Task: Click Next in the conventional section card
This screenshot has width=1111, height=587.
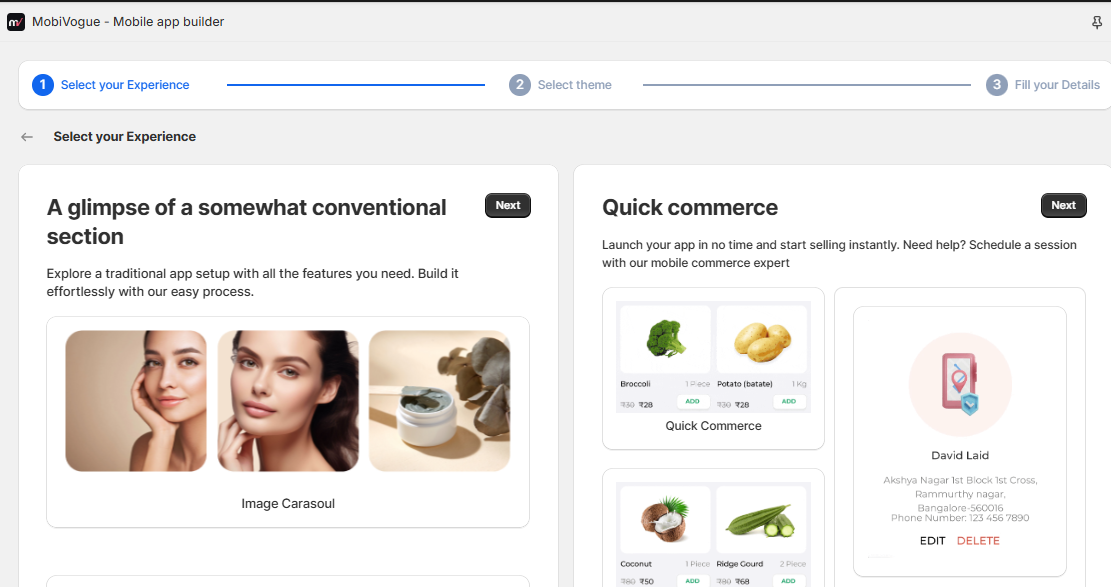Action: point(507,206)
